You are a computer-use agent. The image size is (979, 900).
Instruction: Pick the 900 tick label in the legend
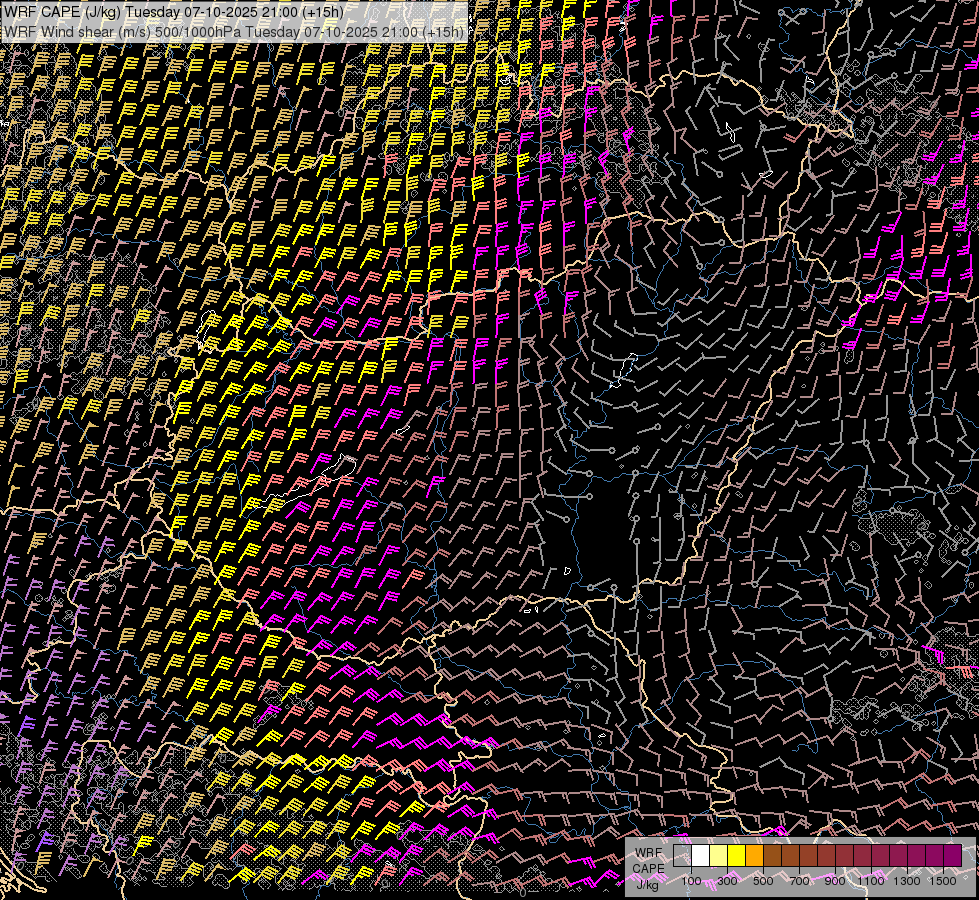[x=835, y=881]
